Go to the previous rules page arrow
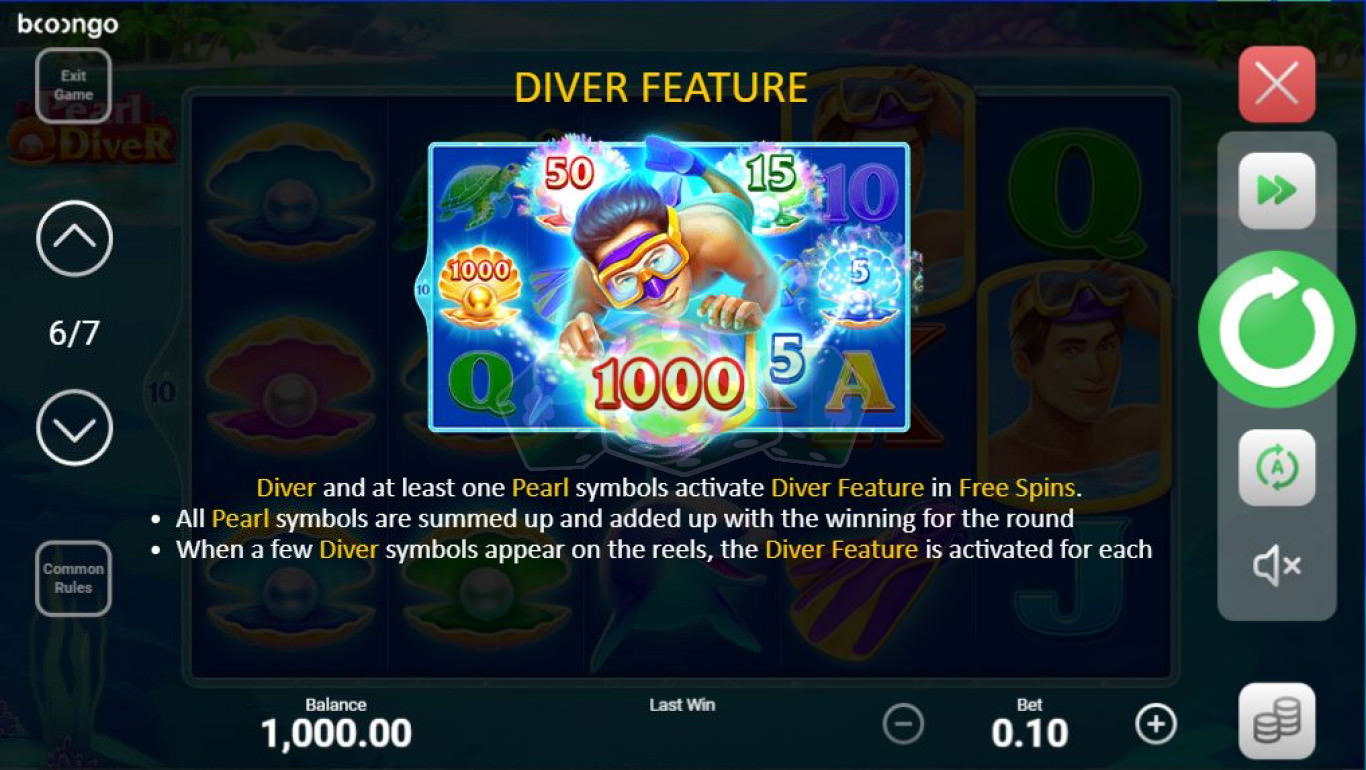Viewport: 1366px width, 770px height. tap(74, 238)
